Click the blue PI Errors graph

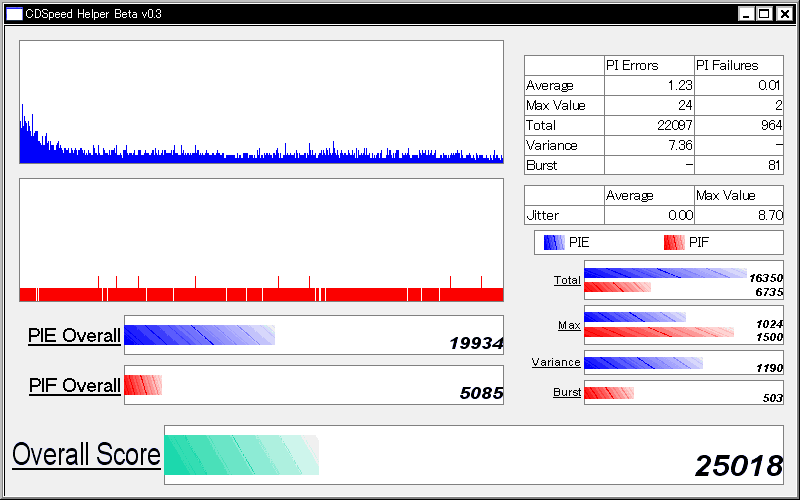261,102
